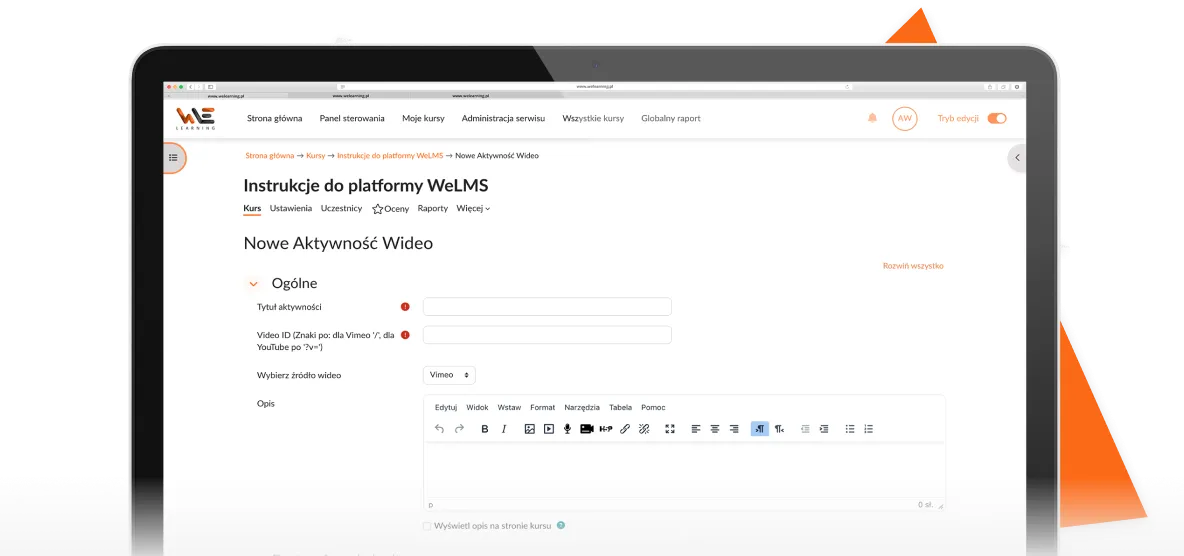The width and height of the screenshot is (1184, 556).
Task: Insert a bulleted list
Action: pyautogui.click(x=849, y=429)
